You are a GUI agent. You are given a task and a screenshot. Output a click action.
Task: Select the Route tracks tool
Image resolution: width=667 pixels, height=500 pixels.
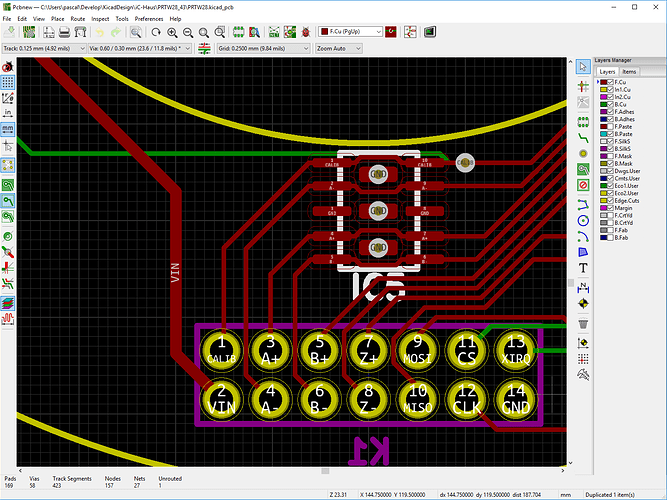[583, 138]
